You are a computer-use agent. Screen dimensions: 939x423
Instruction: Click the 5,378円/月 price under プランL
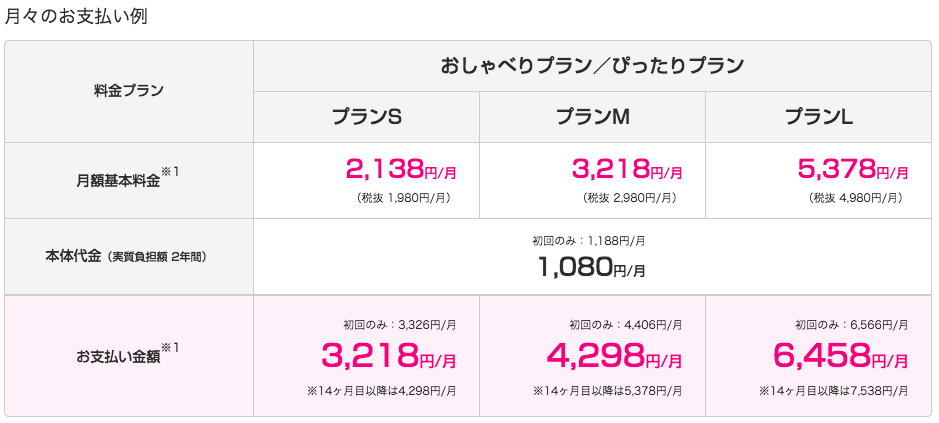tap(853, 169)
